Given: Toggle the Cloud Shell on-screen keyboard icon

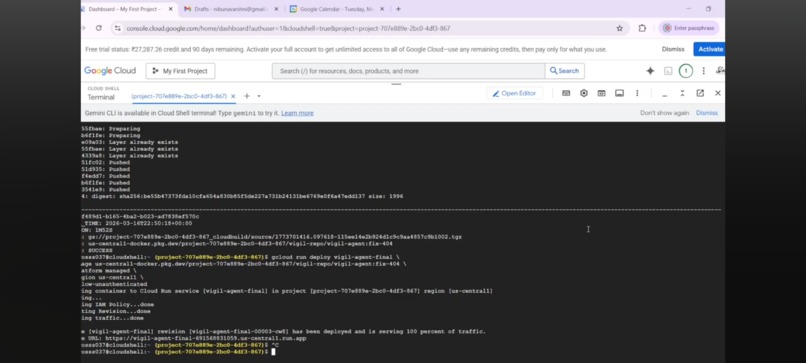Looking at the screenshot, I should (x=566, y=93).
